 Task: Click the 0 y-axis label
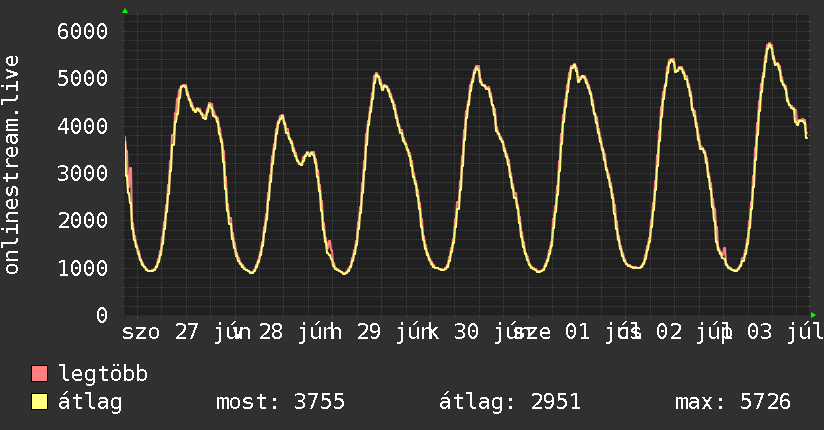[x=102, y=315]
